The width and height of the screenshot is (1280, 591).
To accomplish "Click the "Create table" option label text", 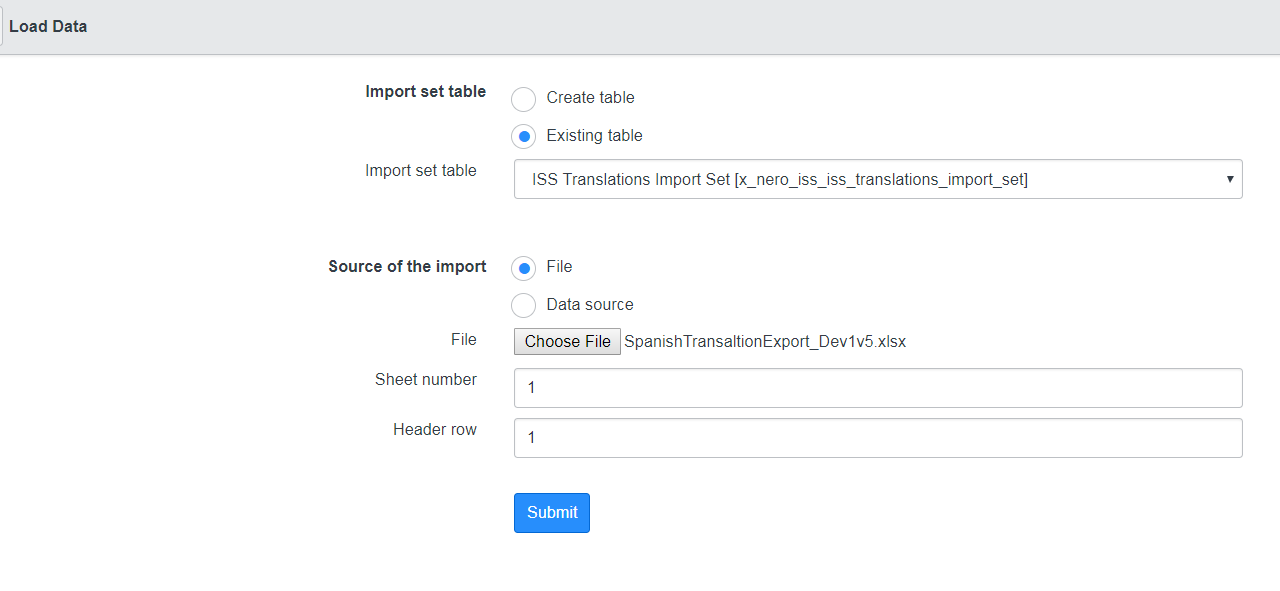I will (x=590, y=98).
